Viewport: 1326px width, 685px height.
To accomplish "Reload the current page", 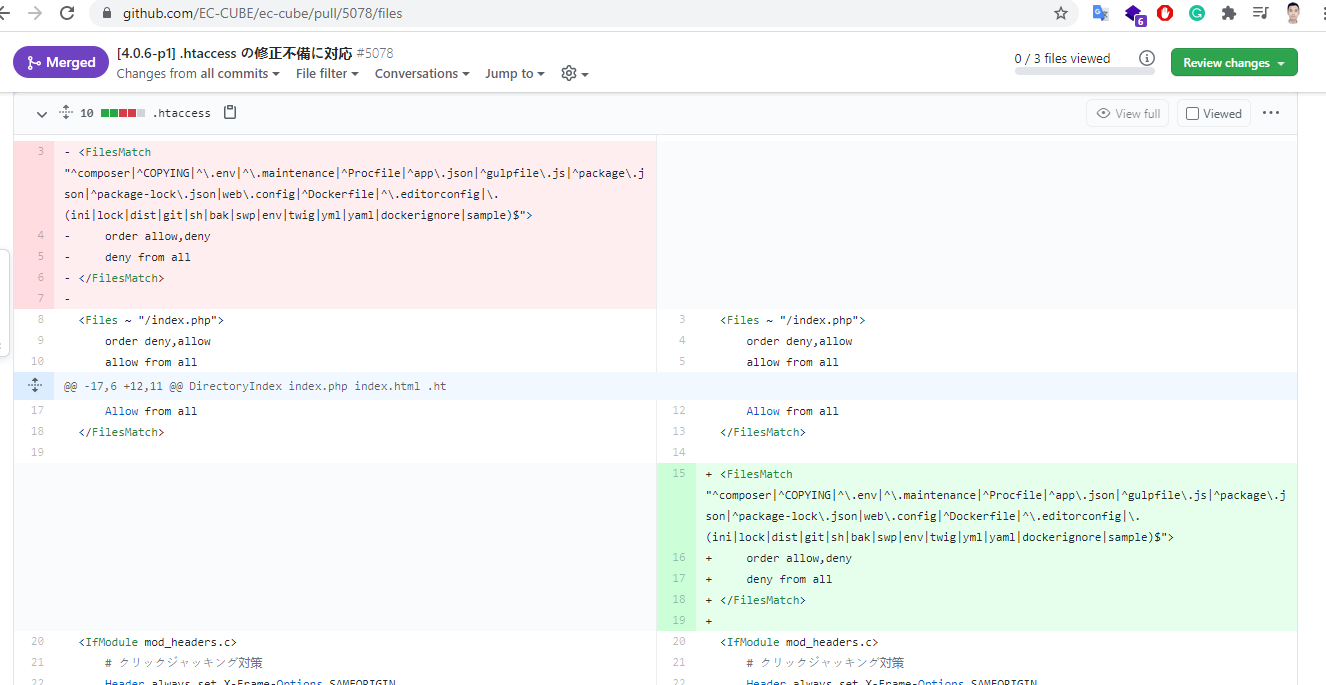I will pyautogui.click(x=67, y=13).
